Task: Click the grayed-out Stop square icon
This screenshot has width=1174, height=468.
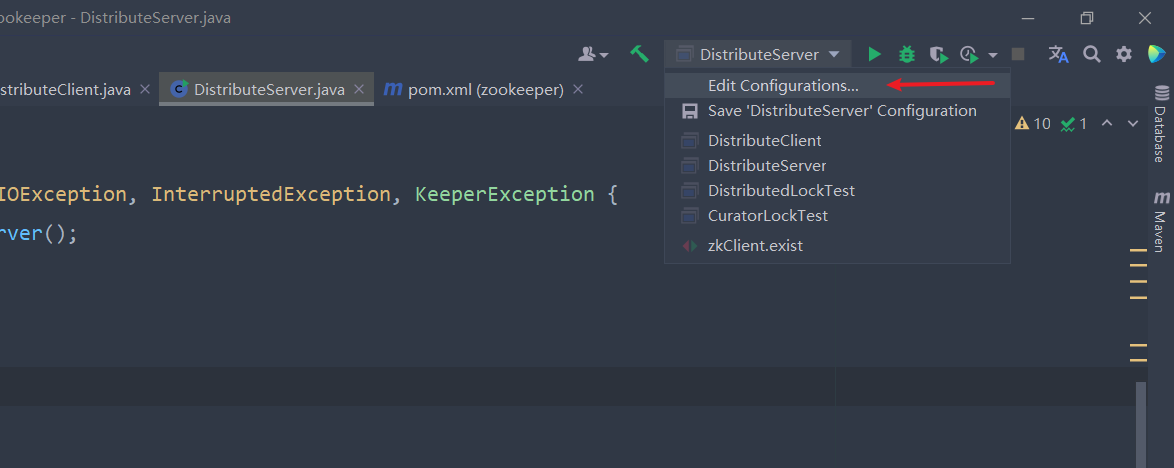Action: [1018, 55]
